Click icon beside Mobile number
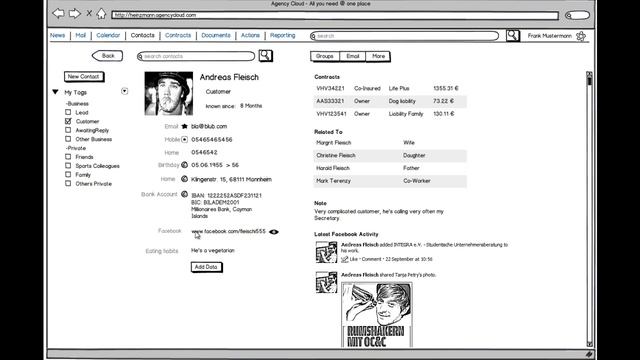Viewport: 640px width, 360px height. 184,140
